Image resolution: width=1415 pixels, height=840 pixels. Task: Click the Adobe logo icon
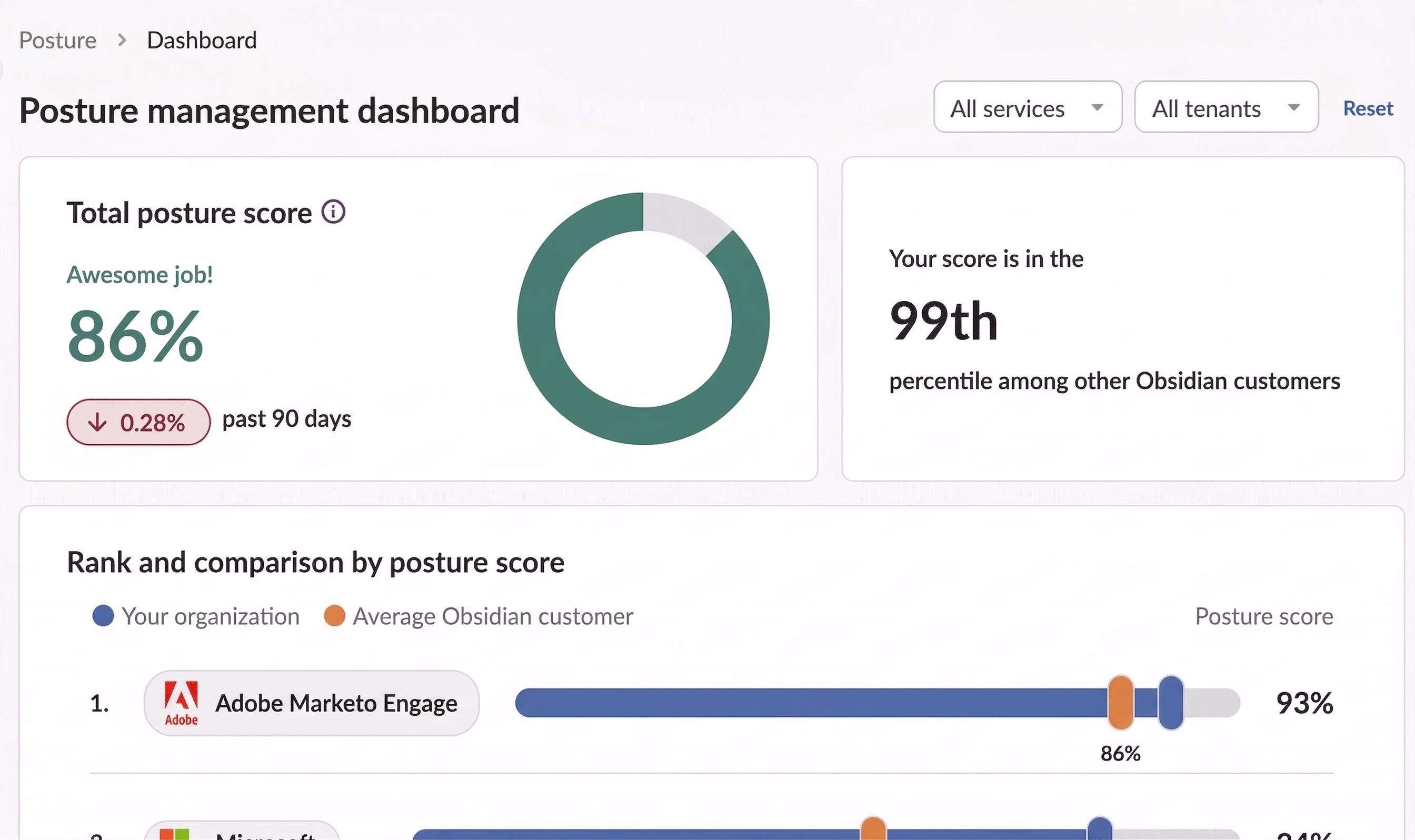click(x=181, y=703)
